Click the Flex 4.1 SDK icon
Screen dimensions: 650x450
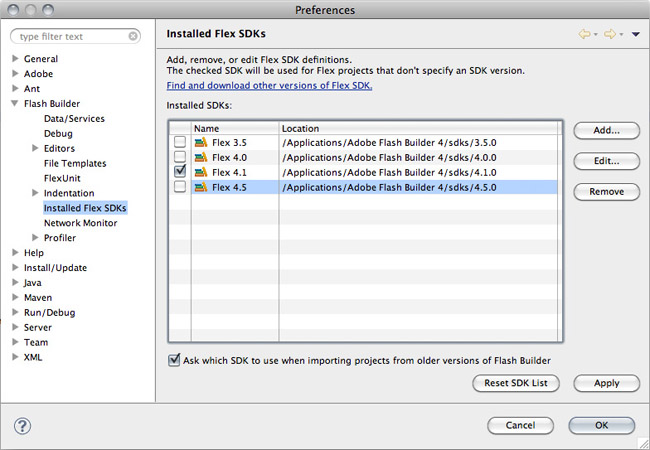[x=201, y=172]
